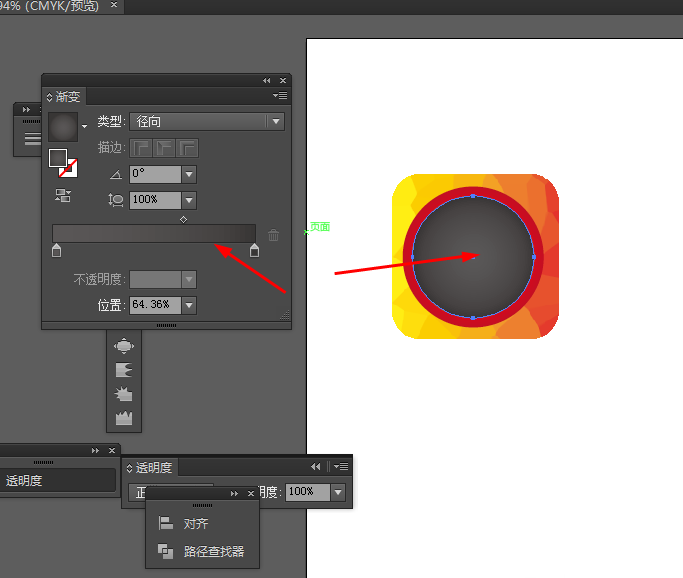Image resolution: width=683 pixels, height=578 pixels.
Task: Open the collapsed 透明度 panel button
Action: pos(57,480)
